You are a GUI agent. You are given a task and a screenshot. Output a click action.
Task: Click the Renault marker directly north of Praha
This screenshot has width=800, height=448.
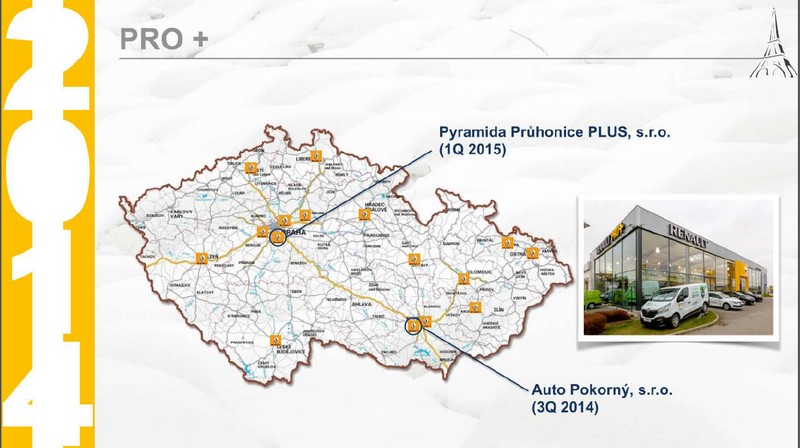pos(285,220)
